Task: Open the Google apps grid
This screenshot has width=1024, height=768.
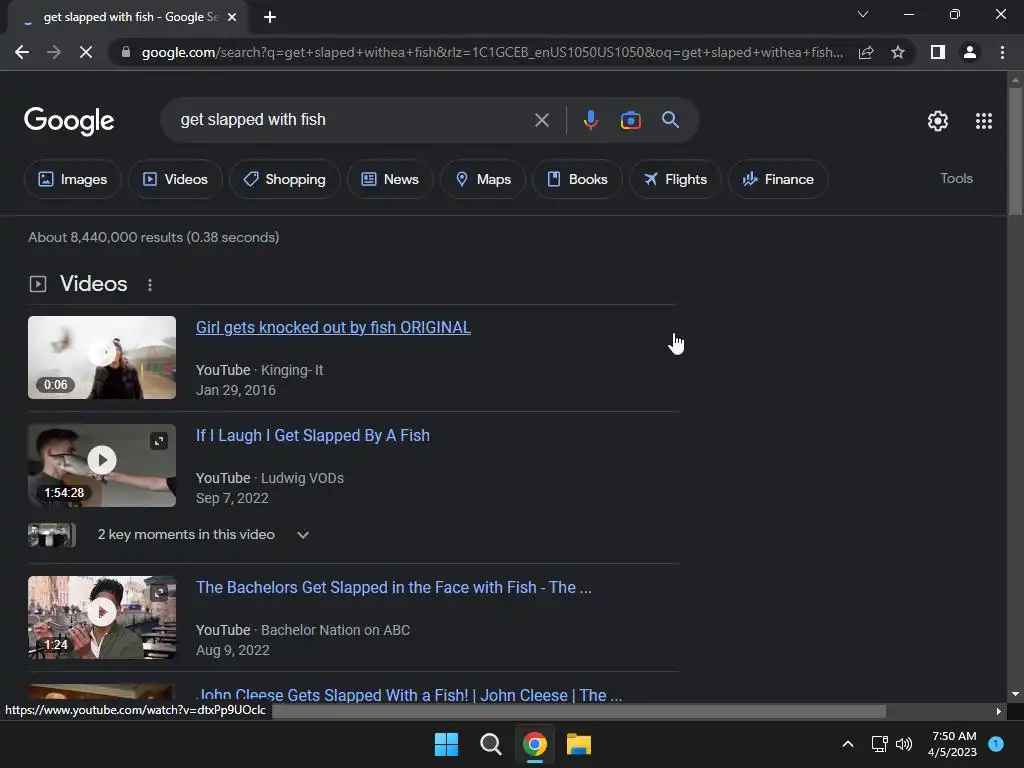Action: (x=984, y=121)
